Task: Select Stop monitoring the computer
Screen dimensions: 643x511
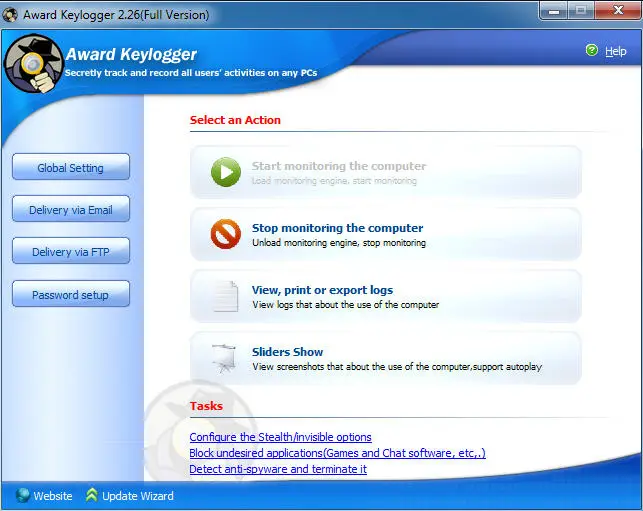Action: (x=386, y=234)
